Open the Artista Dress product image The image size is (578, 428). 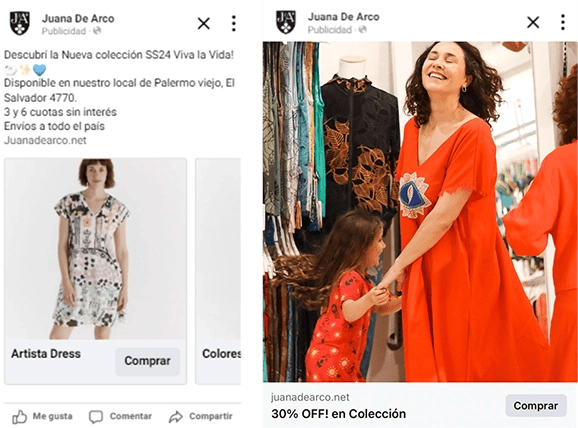coord(95,249)
